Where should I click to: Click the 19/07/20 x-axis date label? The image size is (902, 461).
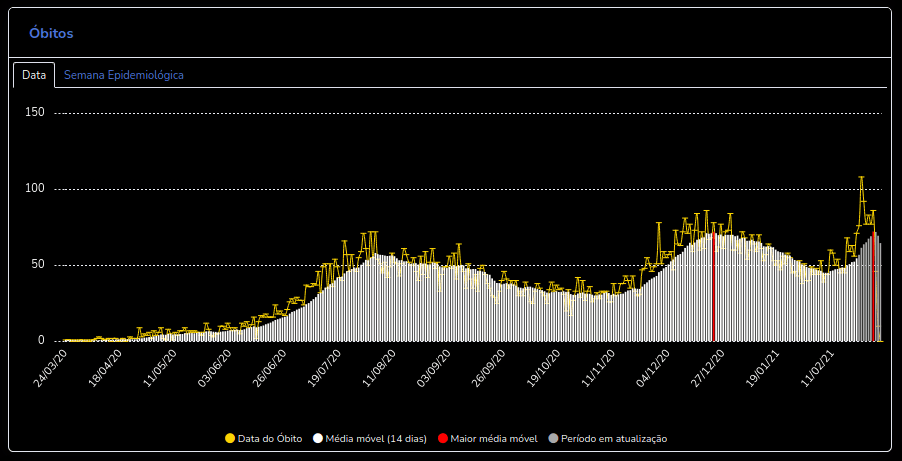coord(323,368)
